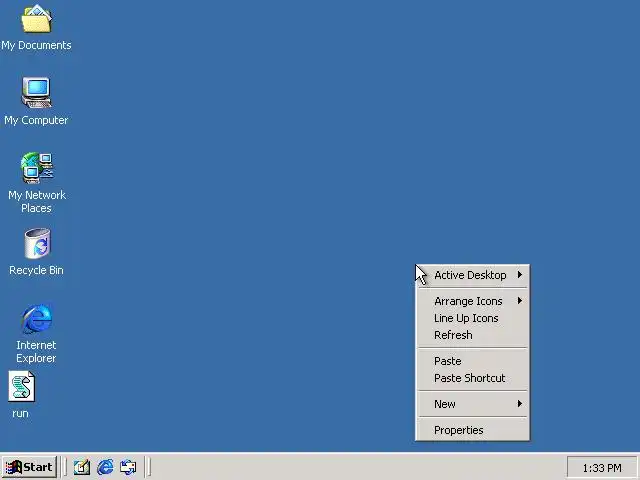Choose Paste in the context menu
The width and height of the screenshot is (640, 480).
(473, 361)
